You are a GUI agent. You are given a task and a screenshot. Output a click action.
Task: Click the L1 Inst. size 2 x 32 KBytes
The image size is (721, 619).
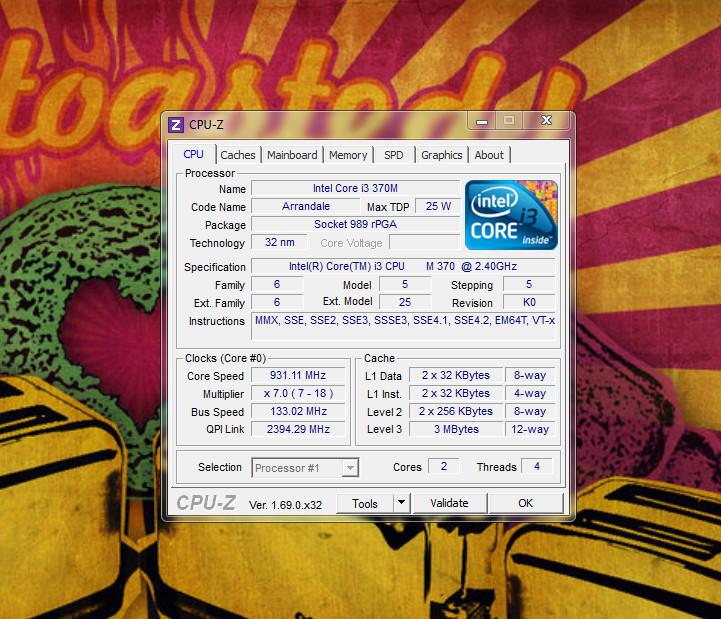pyautogui.click(x=456, y=393)
